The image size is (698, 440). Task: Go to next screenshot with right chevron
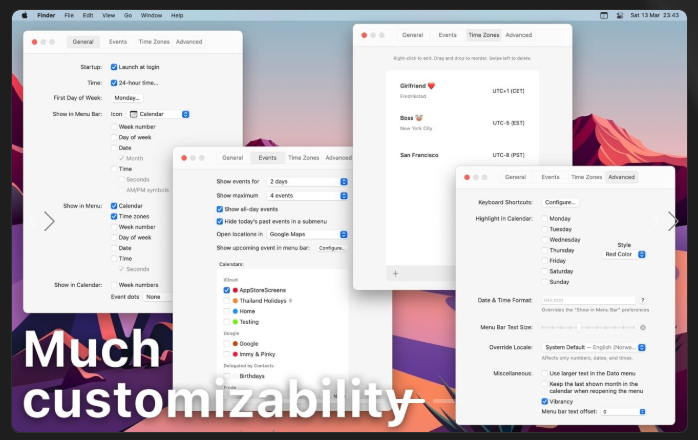[672, 221]
